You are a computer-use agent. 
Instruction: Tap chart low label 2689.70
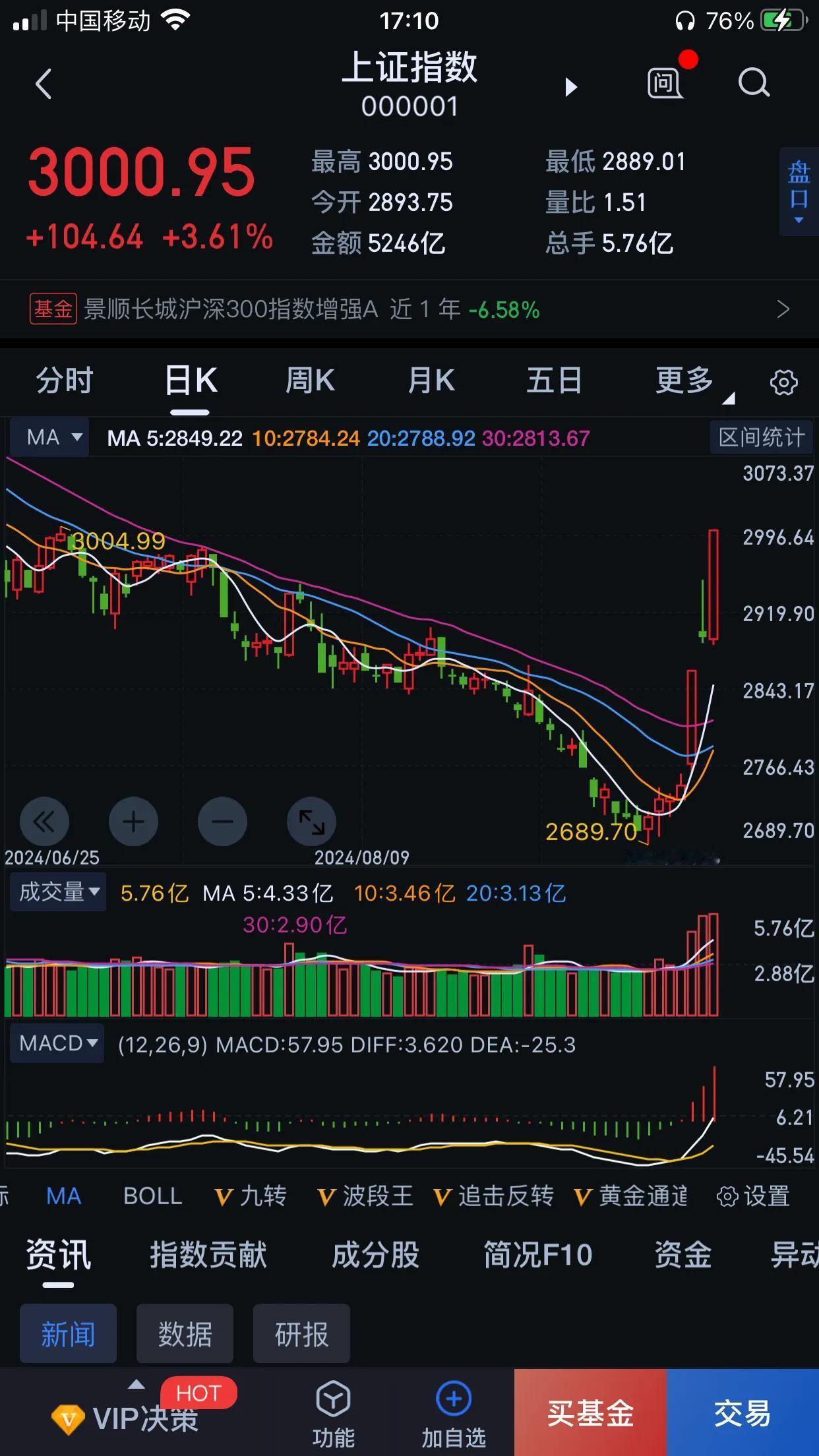point(591,832)
